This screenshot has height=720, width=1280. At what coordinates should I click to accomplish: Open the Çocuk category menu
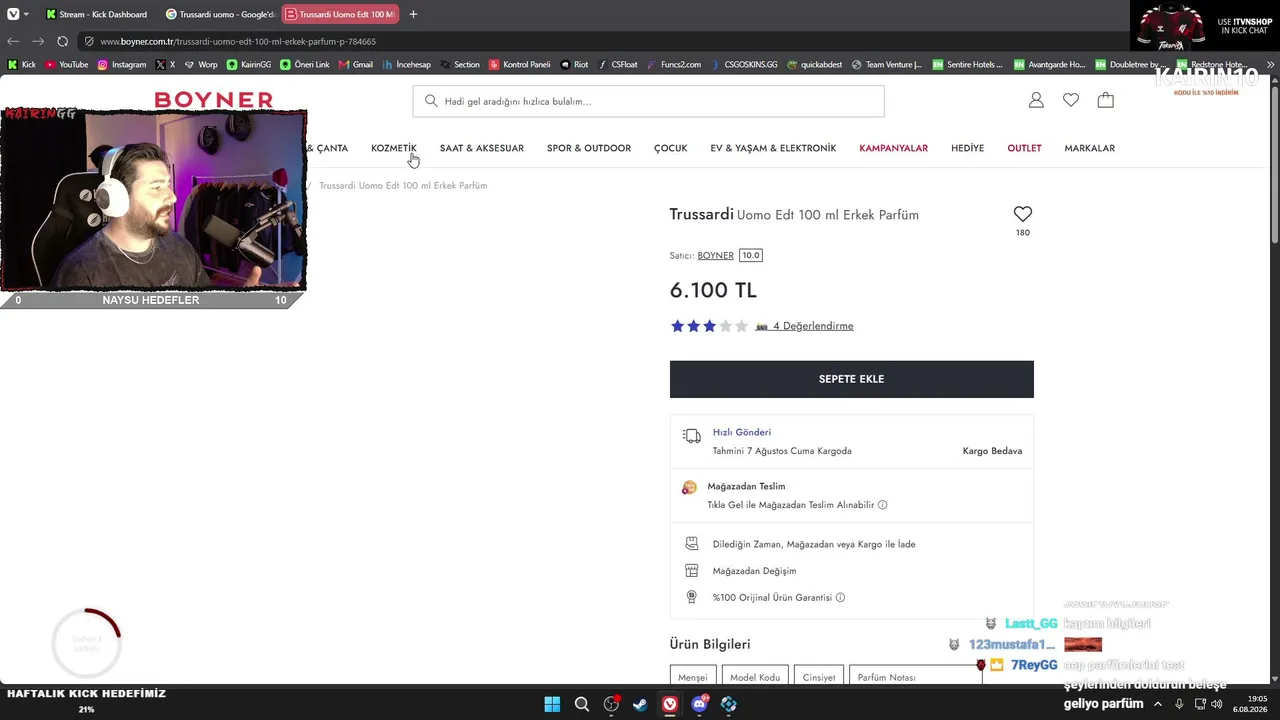pos(671,148)
